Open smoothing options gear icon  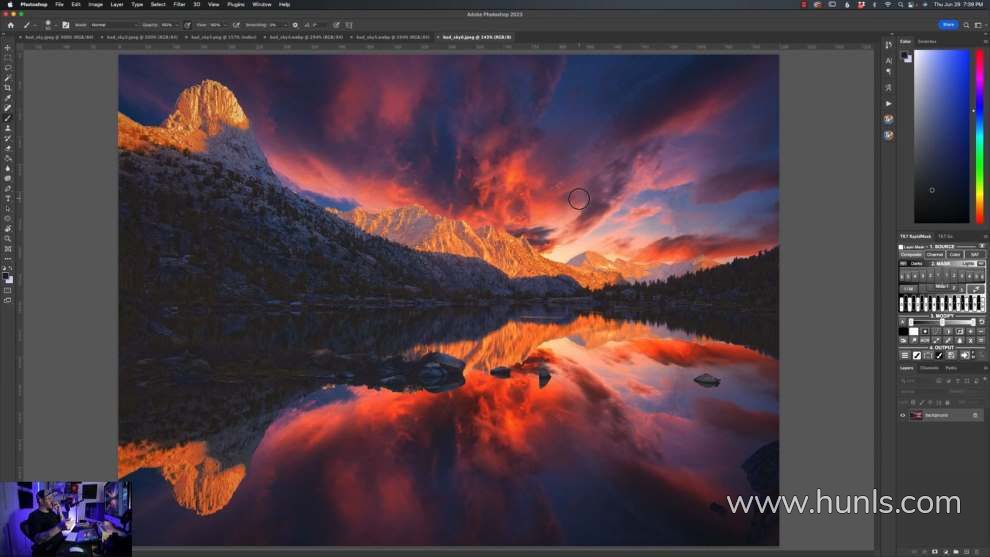click(x=295, y=25)
